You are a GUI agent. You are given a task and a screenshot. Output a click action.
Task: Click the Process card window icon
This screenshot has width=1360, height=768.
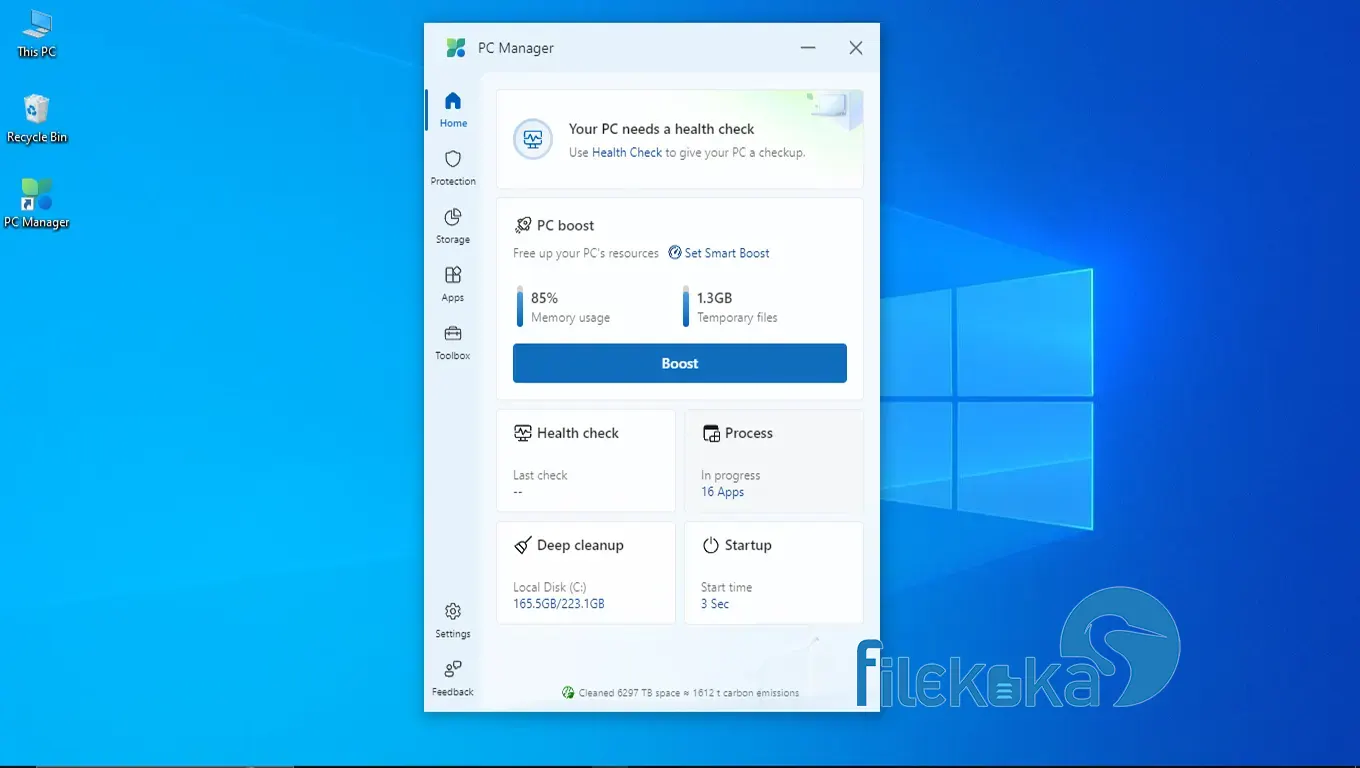pyautogui.click(x=711, y=433)
